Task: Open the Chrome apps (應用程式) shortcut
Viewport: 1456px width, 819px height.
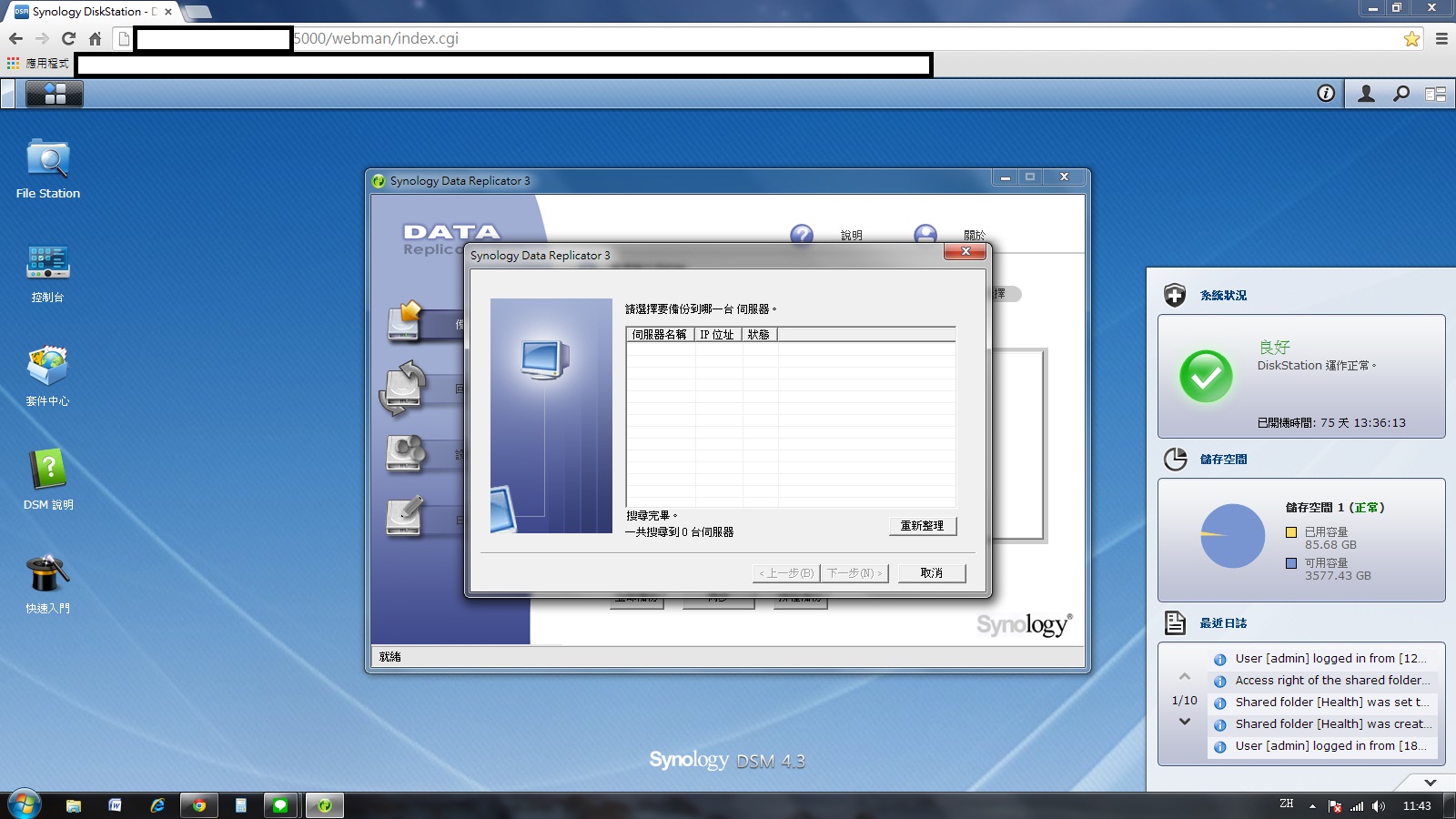Action: click(x=37, y=63)
